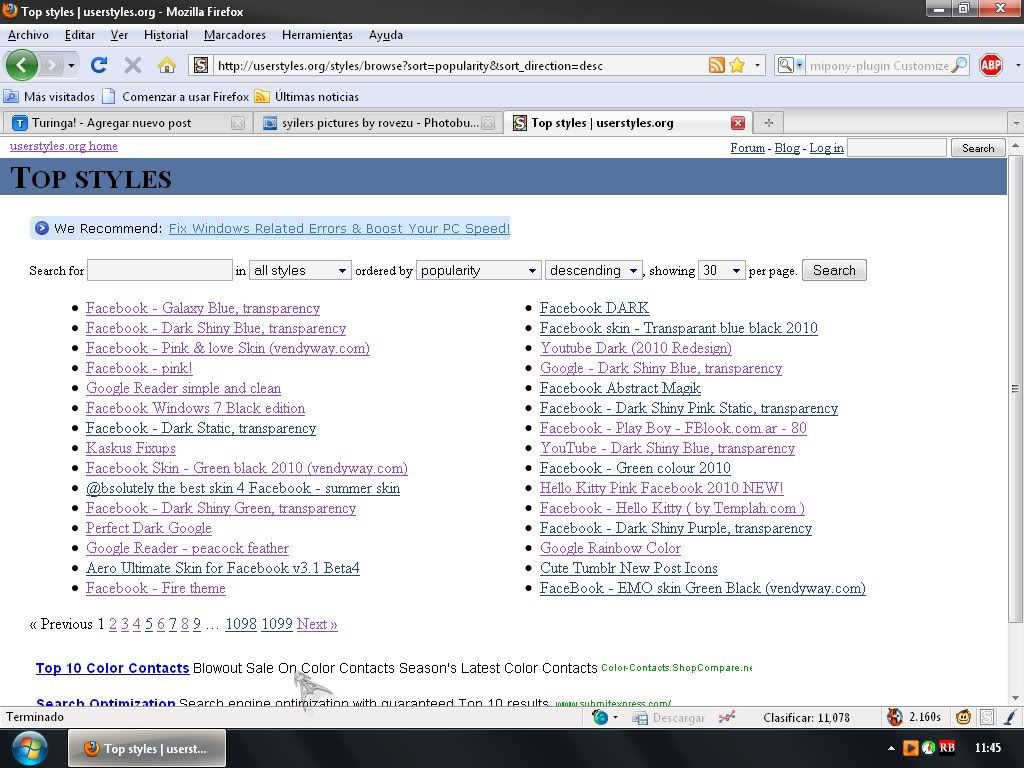This screenshot has height=768, width=1024.
Task: Click the Next » pagination link
Action: coord(317,624)
